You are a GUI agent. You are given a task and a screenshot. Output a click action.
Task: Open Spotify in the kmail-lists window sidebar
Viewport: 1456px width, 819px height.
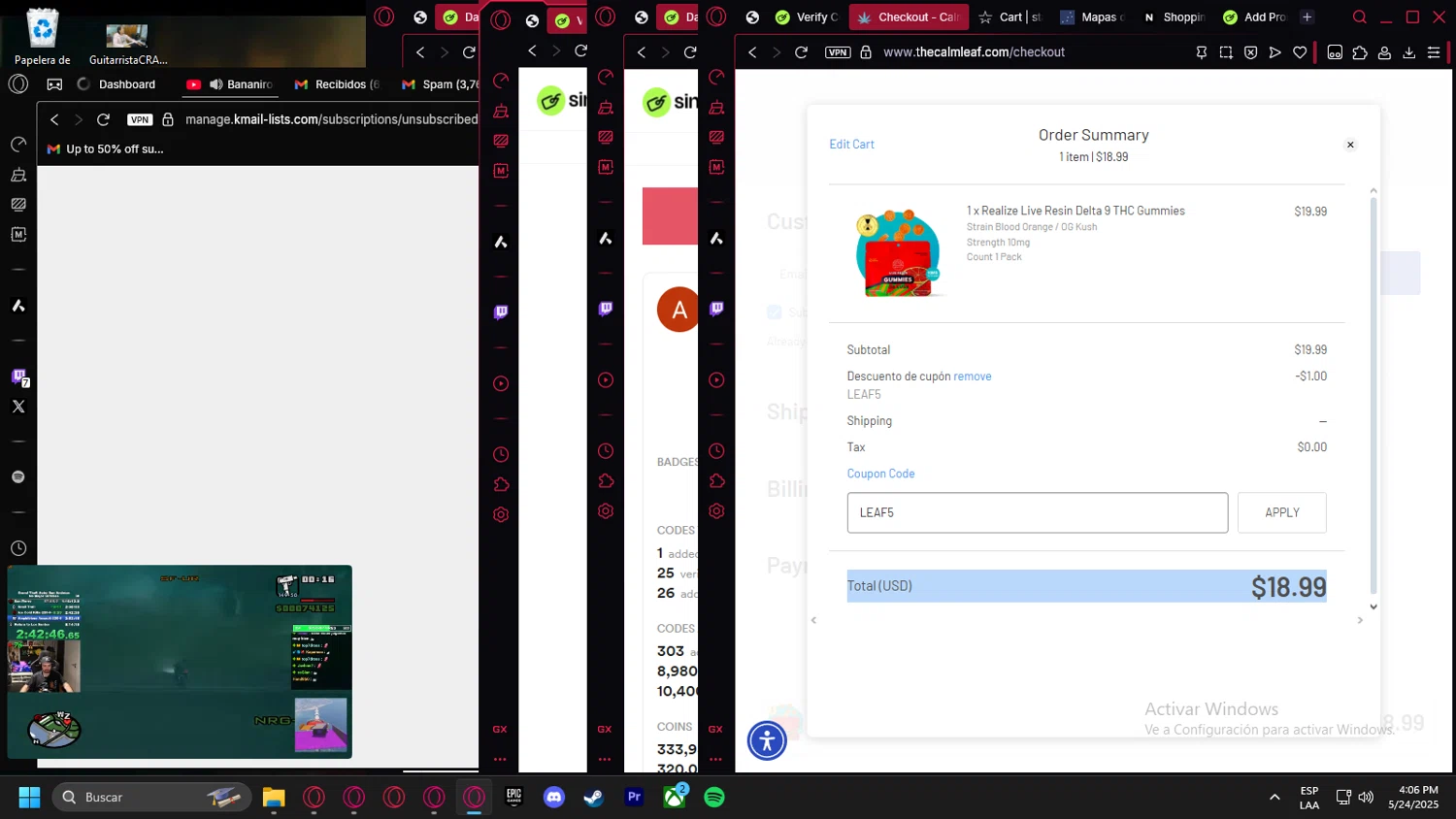click(x=18, y=476)
